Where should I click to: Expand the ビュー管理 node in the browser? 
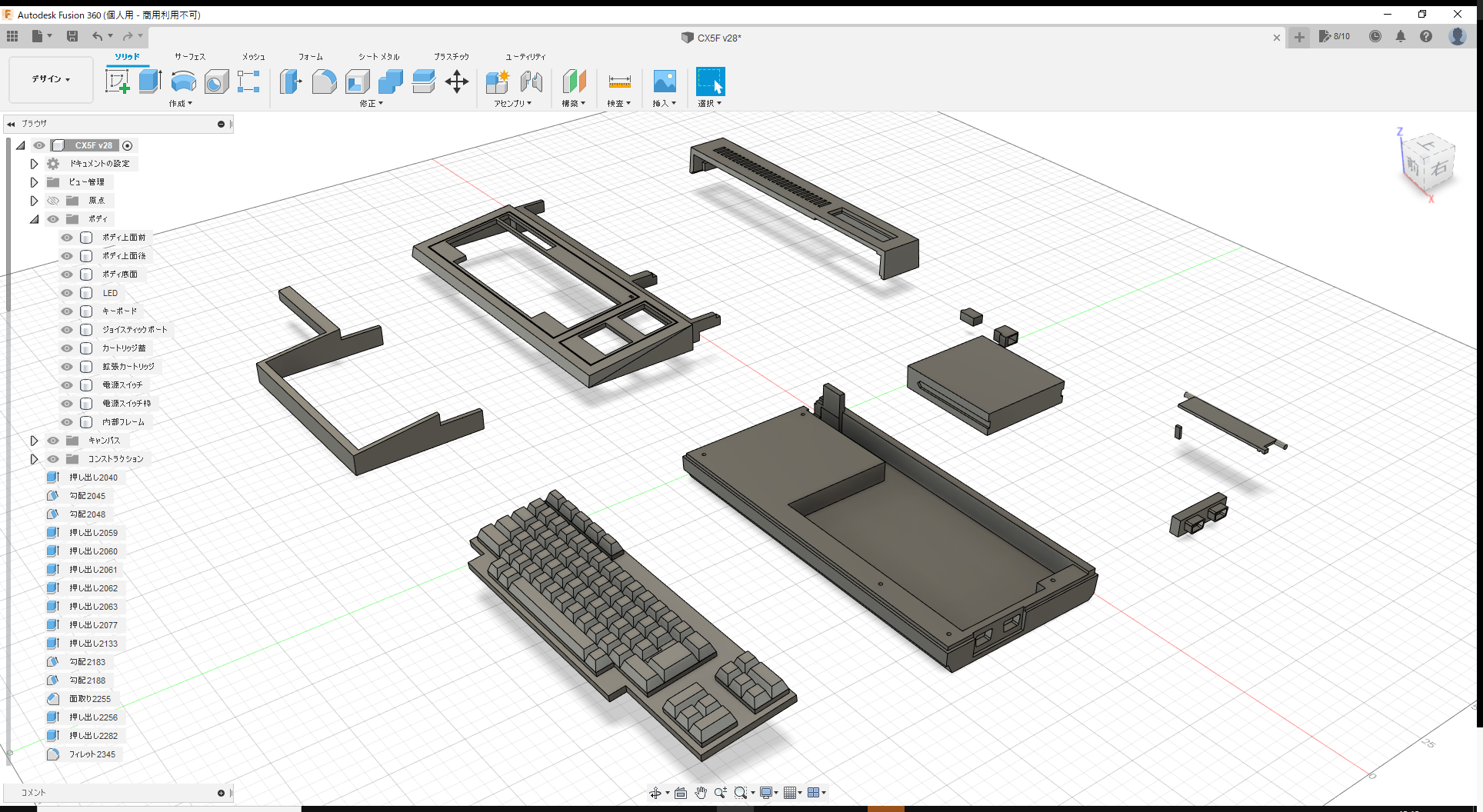pyautogui.click(x=34, y=181)
